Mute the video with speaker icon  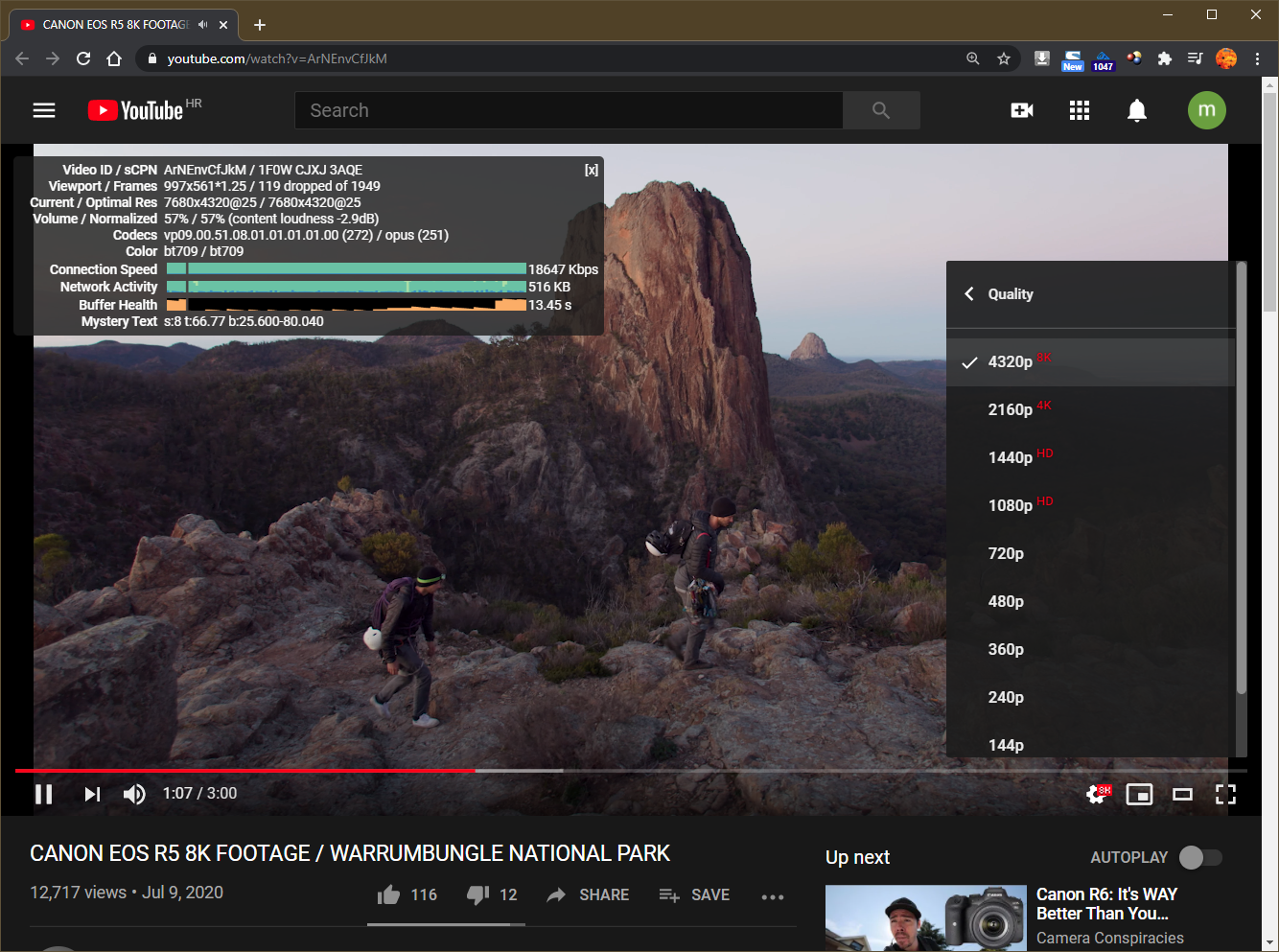(x=134, y=794)
